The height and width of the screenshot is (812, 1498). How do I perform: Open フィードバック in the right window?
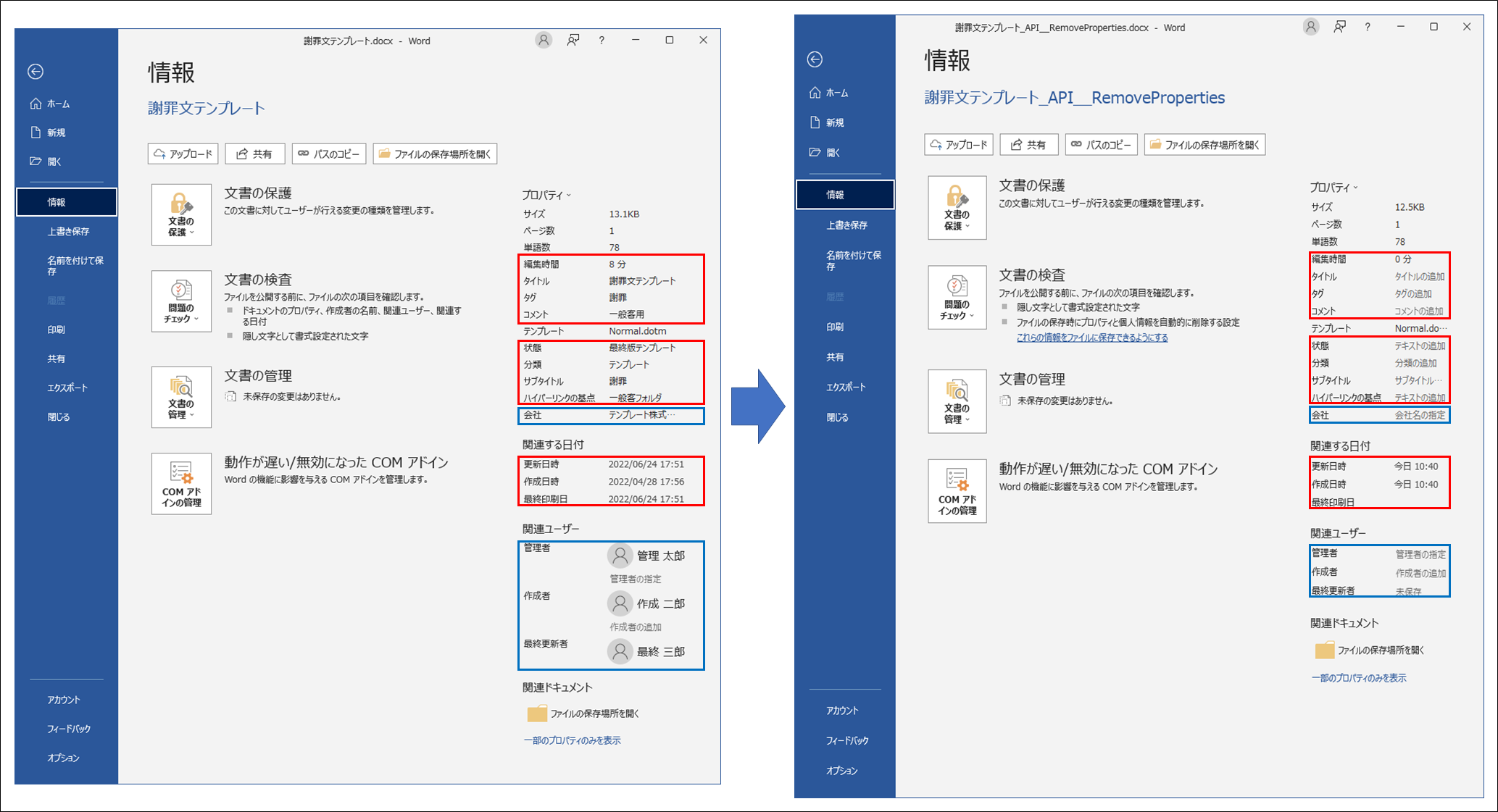(x=847, y=740)
